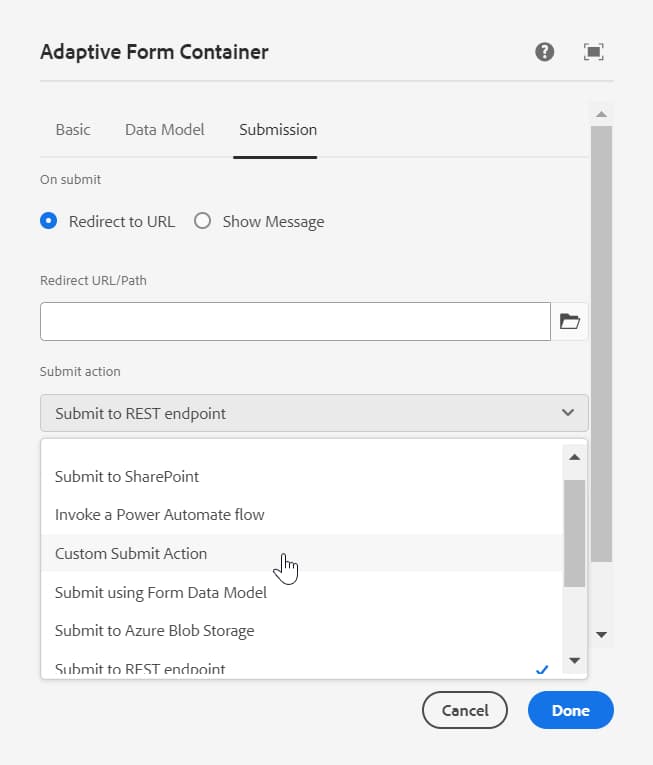Select Invoke a Power Automate flow
The width and height of the screenshot is (653, 765).
(x=160, y=514)
